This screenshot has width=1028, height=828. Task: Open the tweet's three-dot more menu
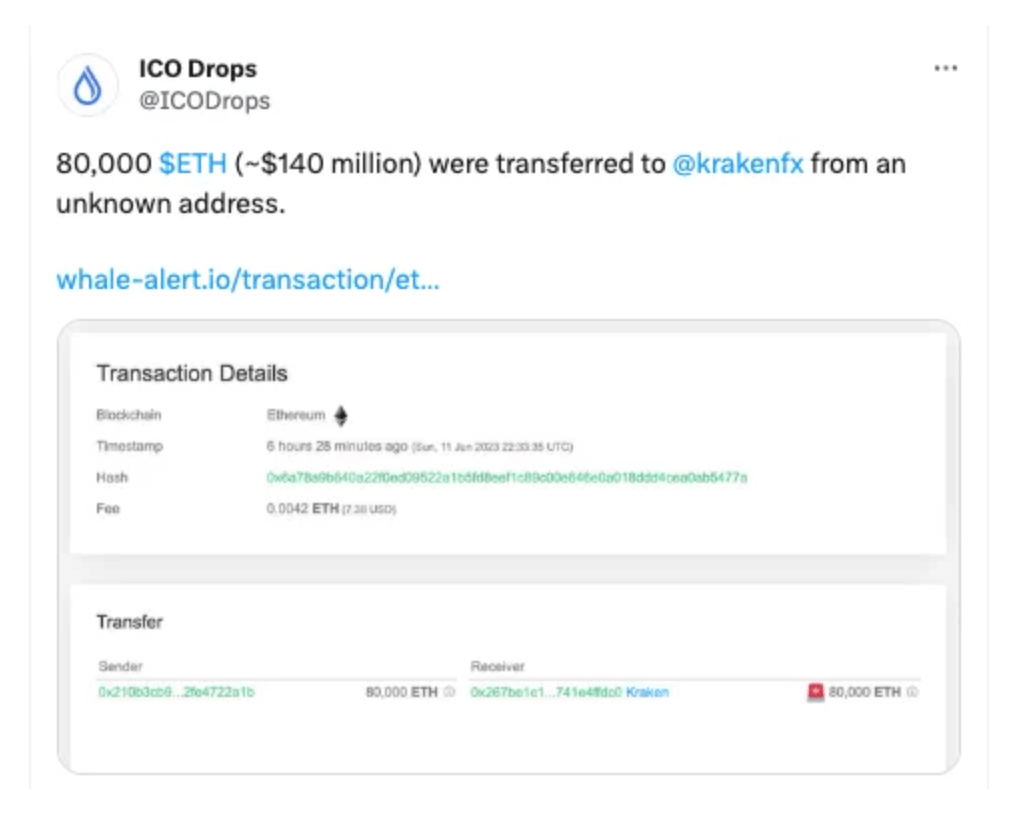[945, 68]
